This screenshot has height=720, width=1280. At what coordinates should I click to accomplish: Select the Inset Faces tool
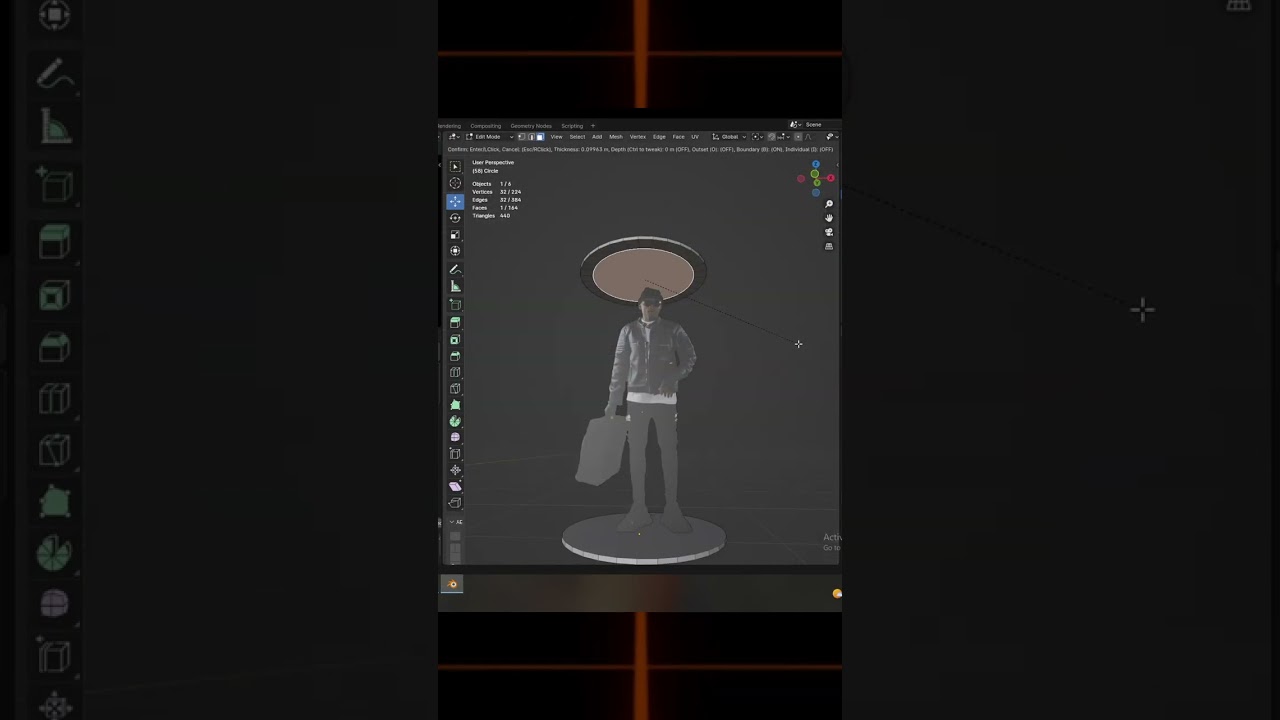coord(455,339)
